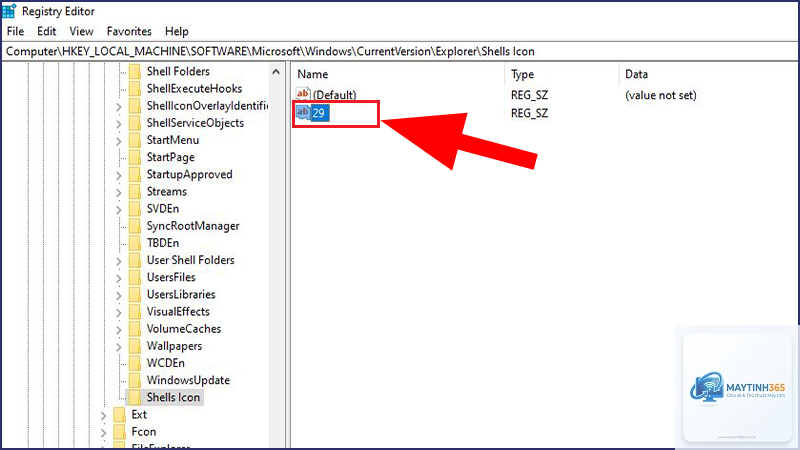This screenshot has height=450, width=800.
Task: Expand the Wallpapers key
Action: click(x=118, y=347)
